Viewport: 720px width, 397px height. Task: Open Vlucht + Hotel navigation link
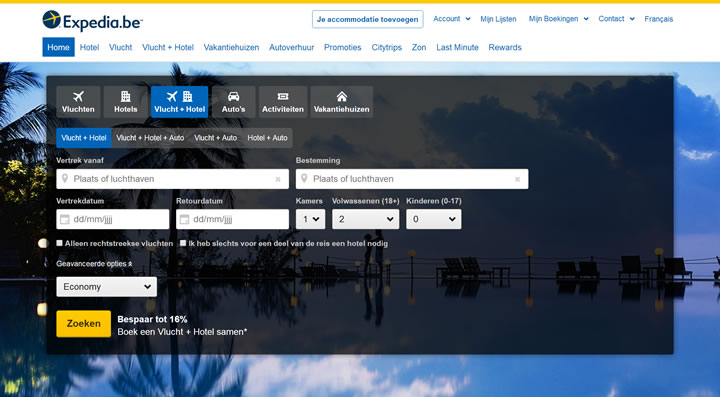pos(168,47)
